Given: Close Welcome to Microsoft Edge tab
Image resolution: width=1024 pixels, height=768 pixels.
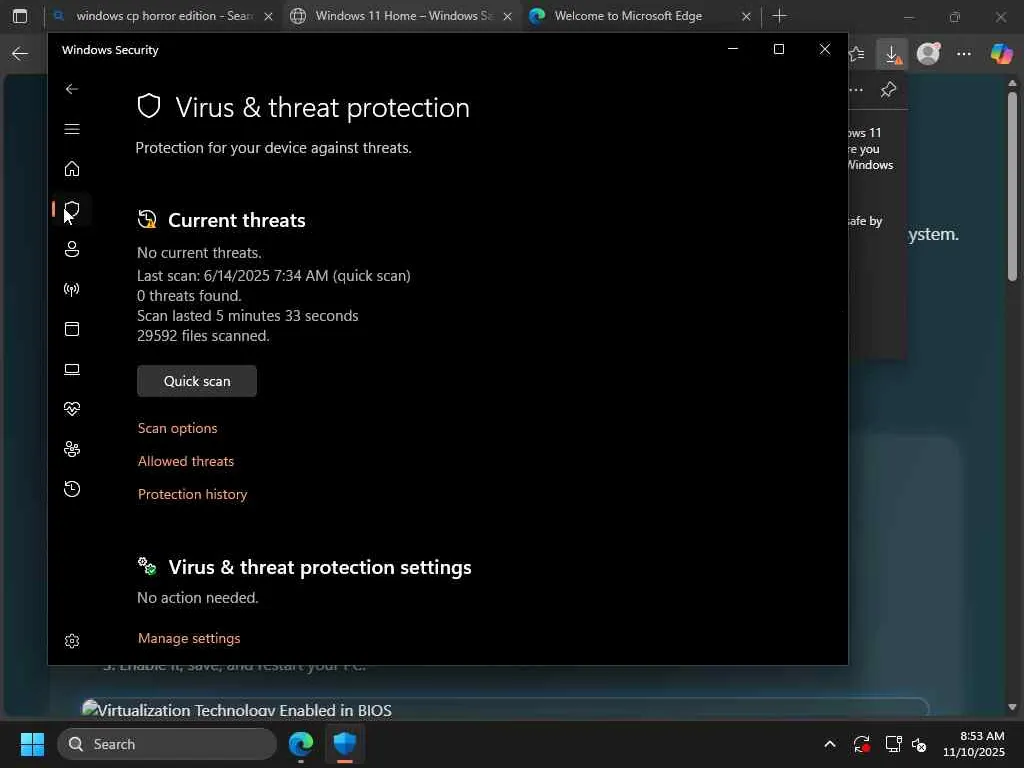Looking at the screenshot, I should tap(746, 16).
